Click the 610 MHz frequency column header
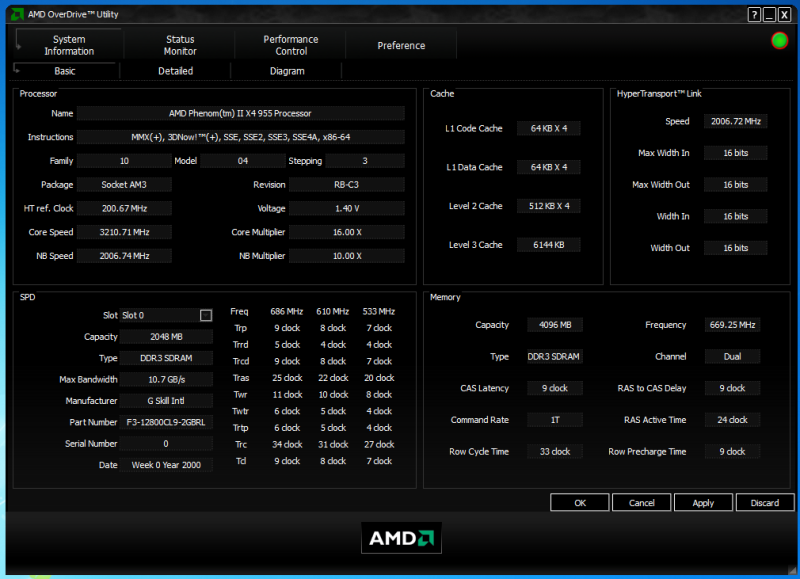This screenshot has height=579, width=800. tap(333, 311)
